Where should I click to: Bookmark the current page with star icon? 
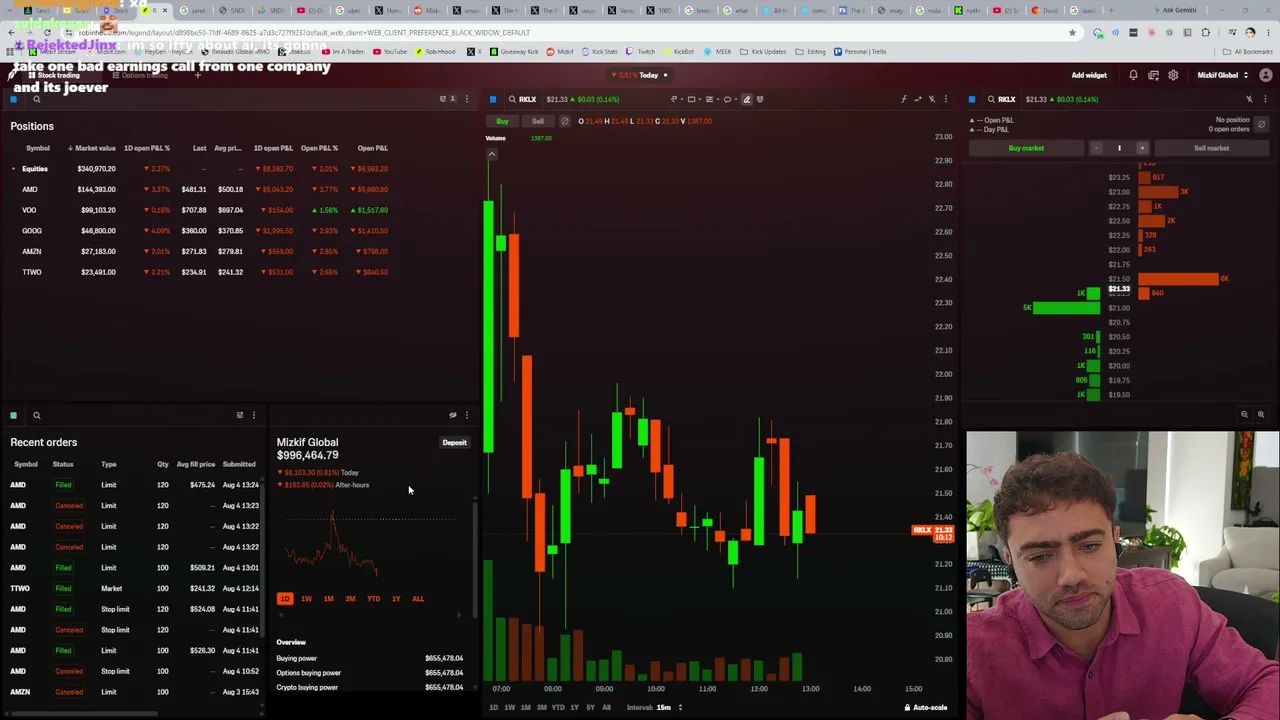(1072, 32)
